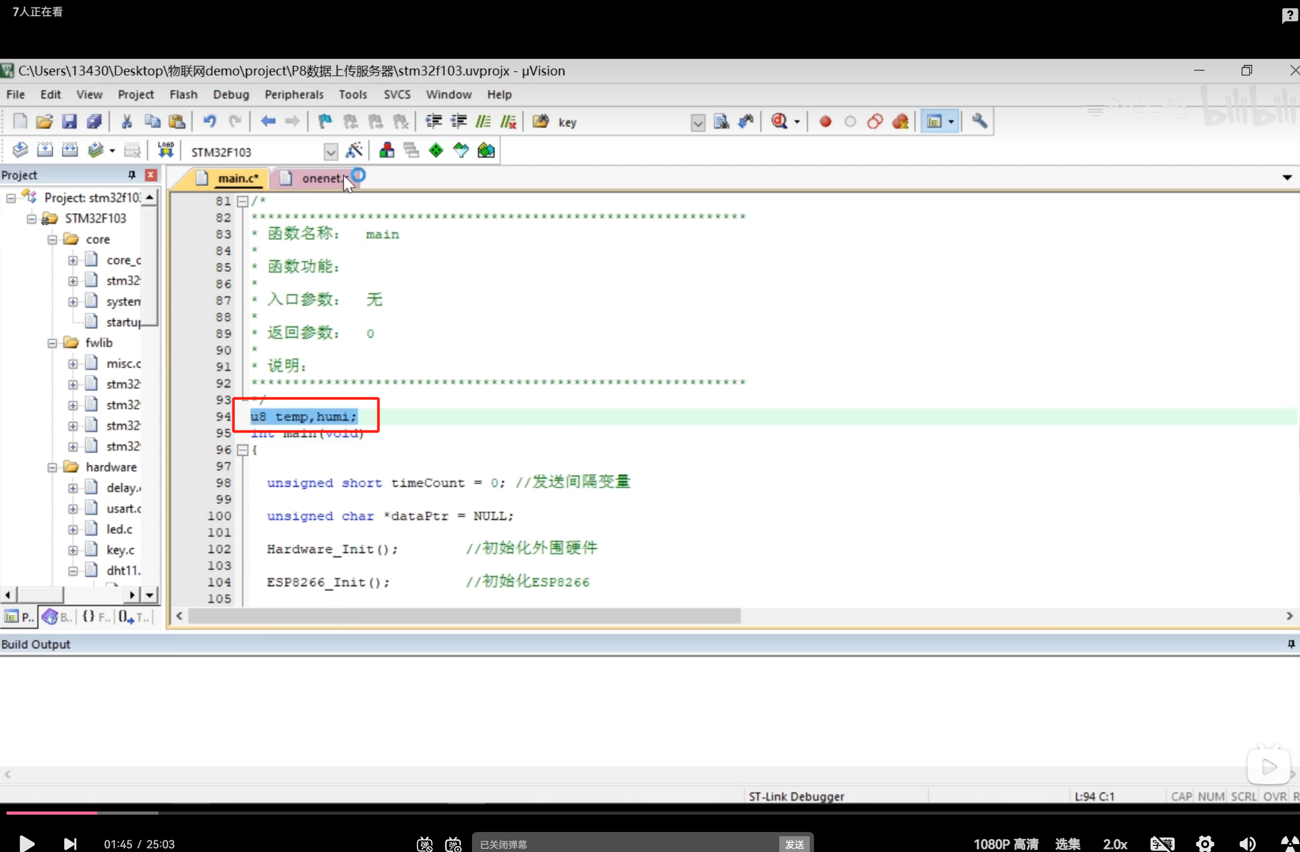Image resolution: width=1300 pixels, height=852 pixels.
Task: Open the 选集 episode list
Action: click(1068, 844)
